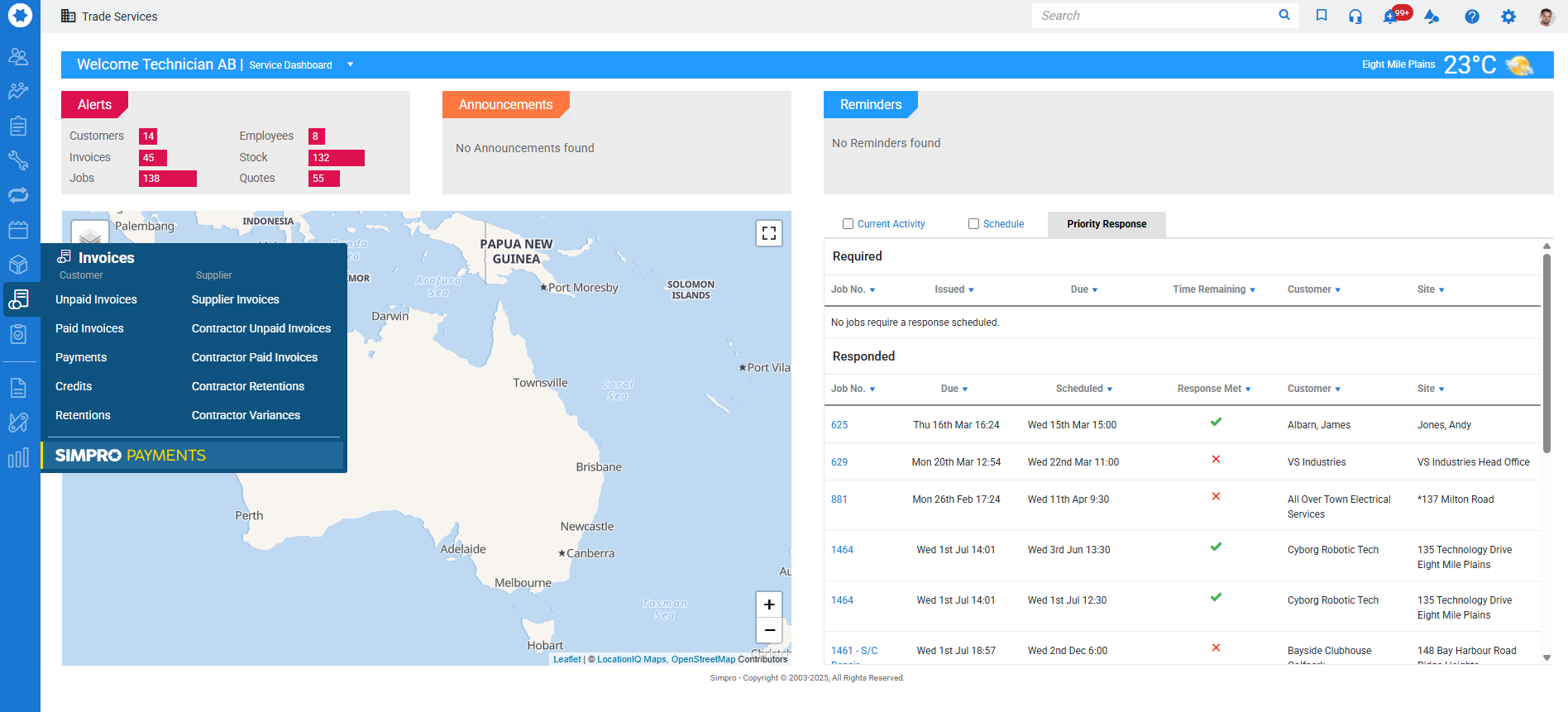Open the headset support icon
Viewport: 1568px width, 712px height.
coord(1355,16)
